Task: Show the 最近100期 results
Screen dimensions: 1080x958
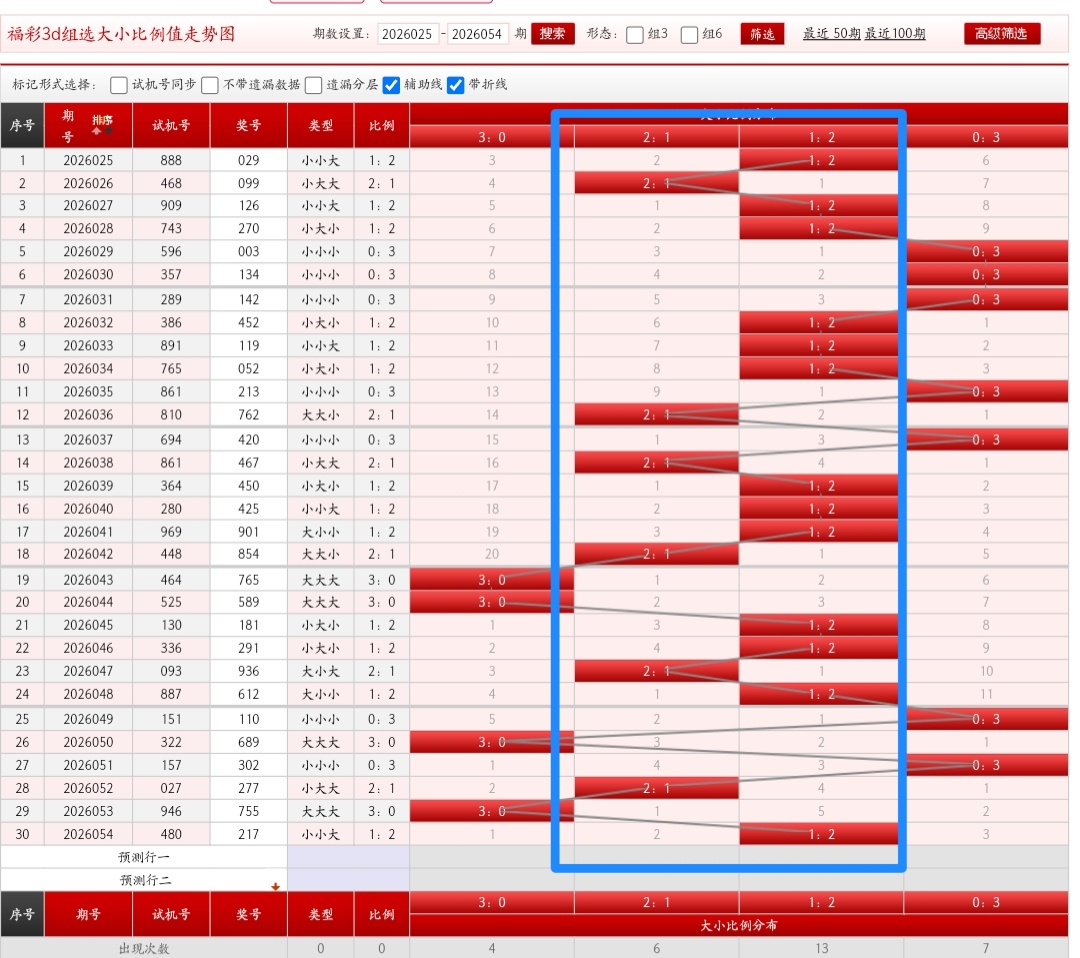Action: (895, 34)
